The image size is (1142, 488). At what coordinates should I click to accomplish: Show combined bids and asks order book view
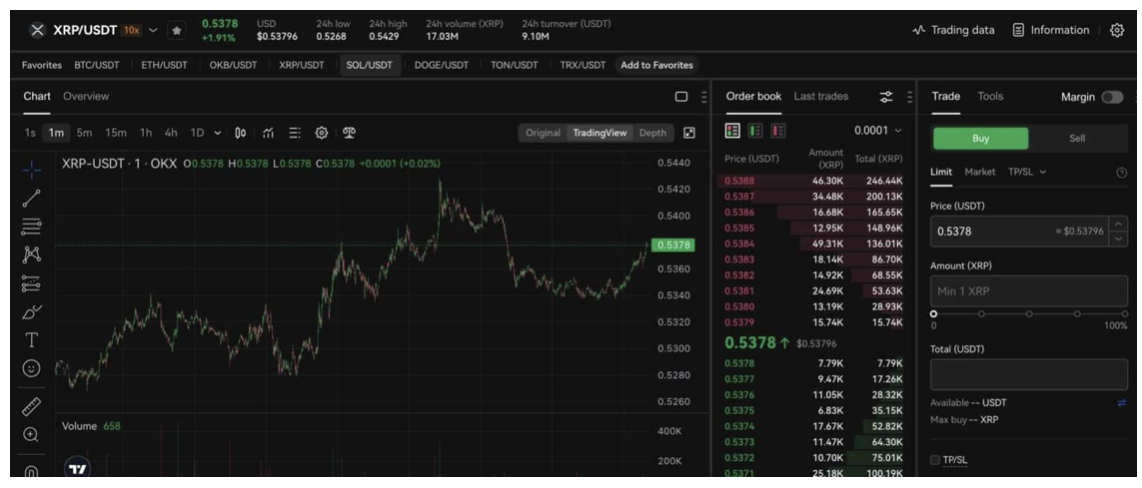733,130
